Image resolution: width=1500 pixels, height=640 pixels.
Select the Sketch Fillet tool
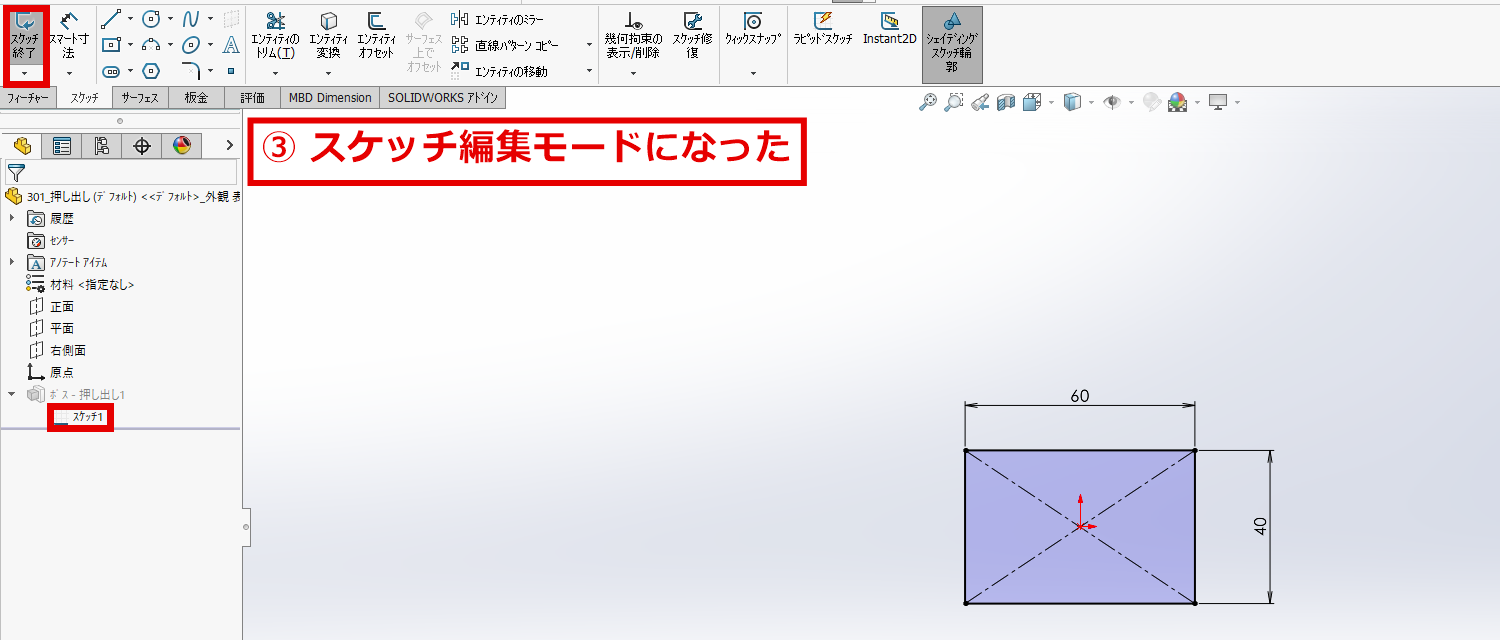[x=191, y=70]
